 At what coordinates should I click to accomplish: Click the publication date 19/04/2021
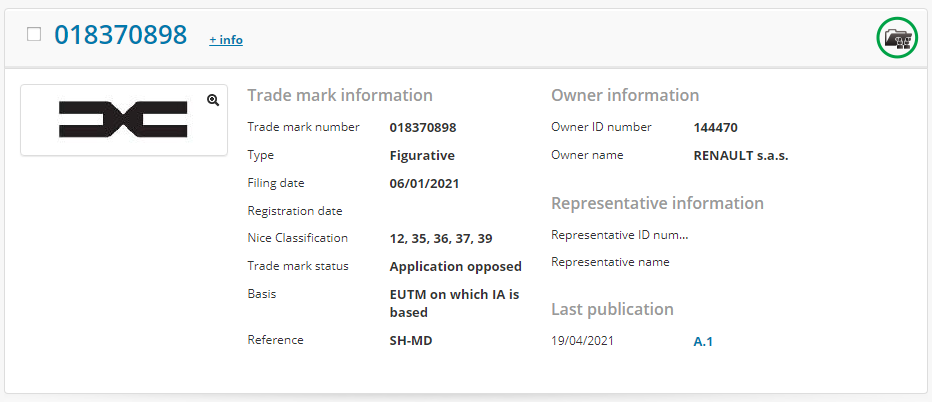pos(582,341)
